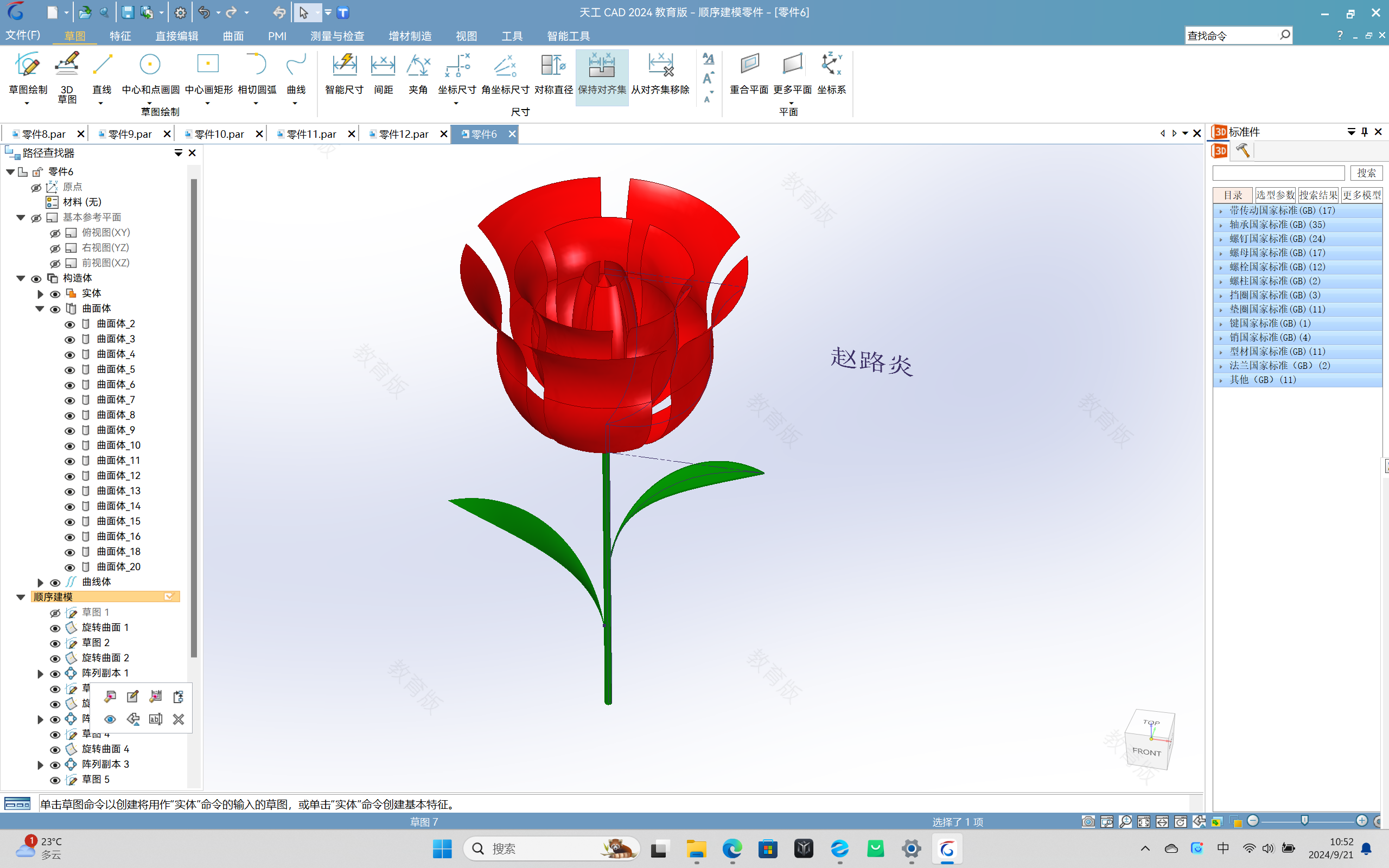Click the 查找命令 search field

coord(1232,36)
